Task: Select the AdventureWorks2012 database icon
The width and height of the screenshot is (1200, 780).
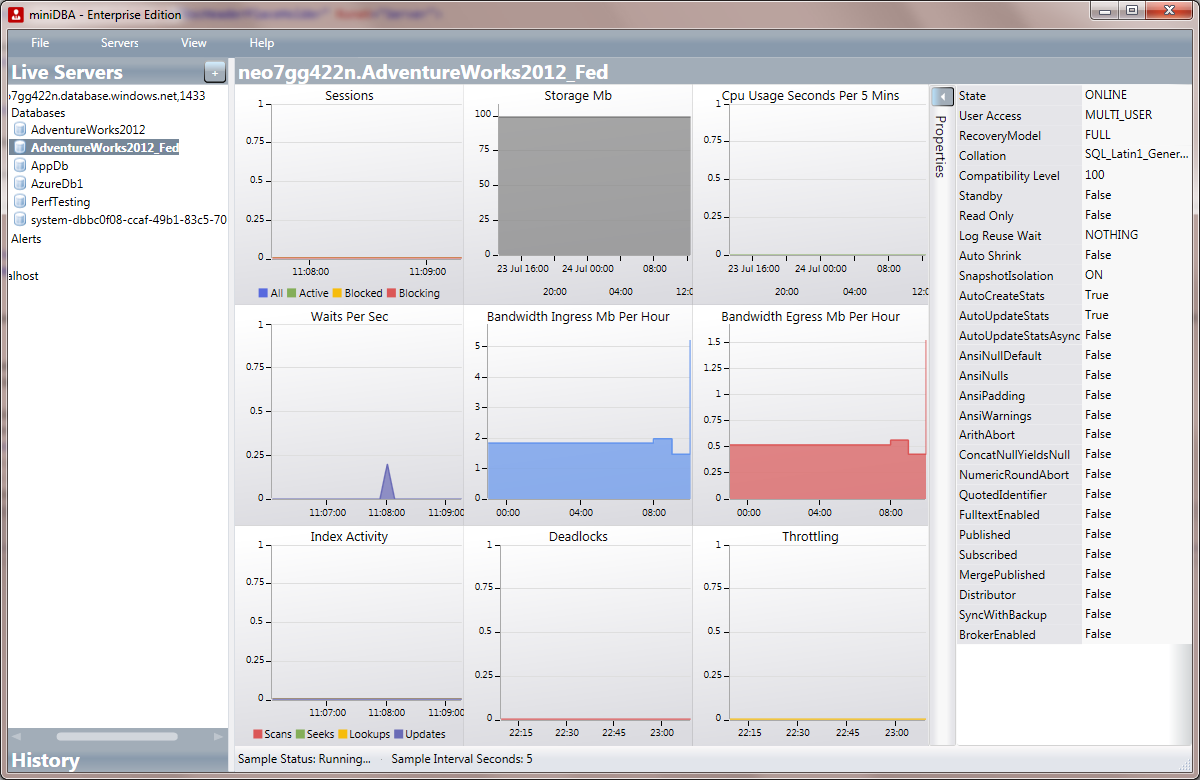Action: click(x=19, y=130)
